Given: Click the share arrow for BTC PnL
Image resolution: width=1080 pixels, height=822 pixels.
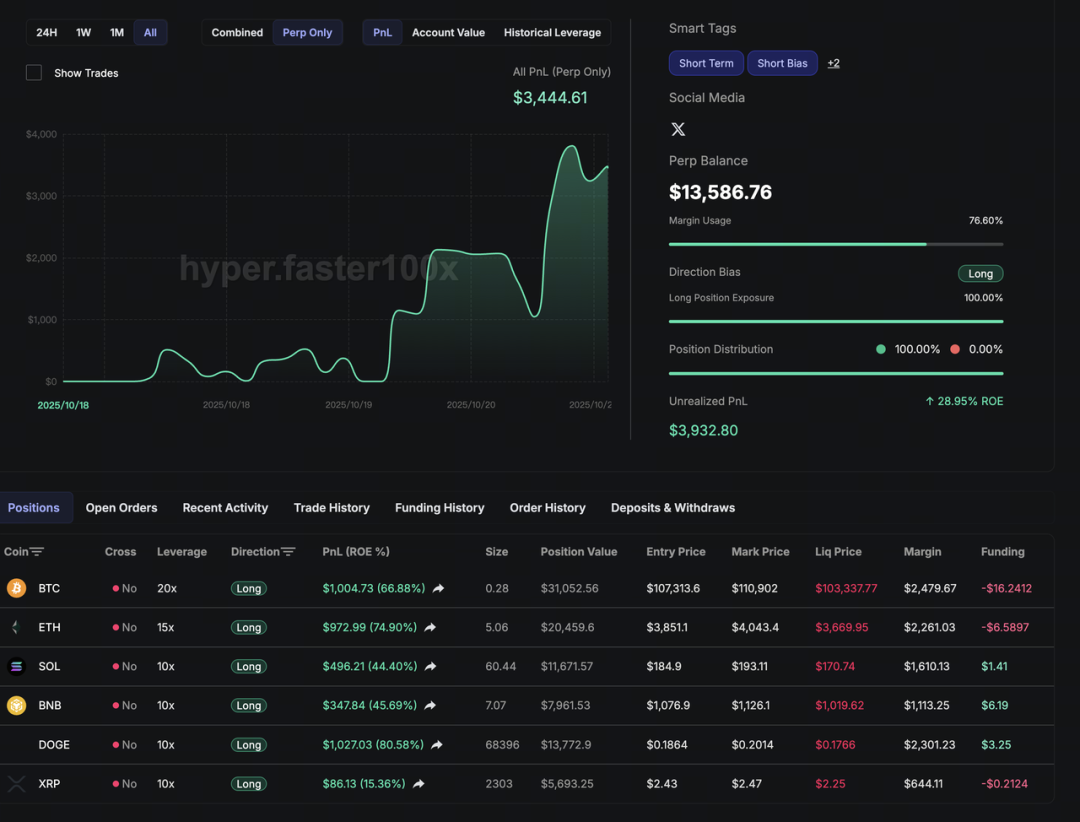Looking at the screenshot, I should tap(438, 589).
